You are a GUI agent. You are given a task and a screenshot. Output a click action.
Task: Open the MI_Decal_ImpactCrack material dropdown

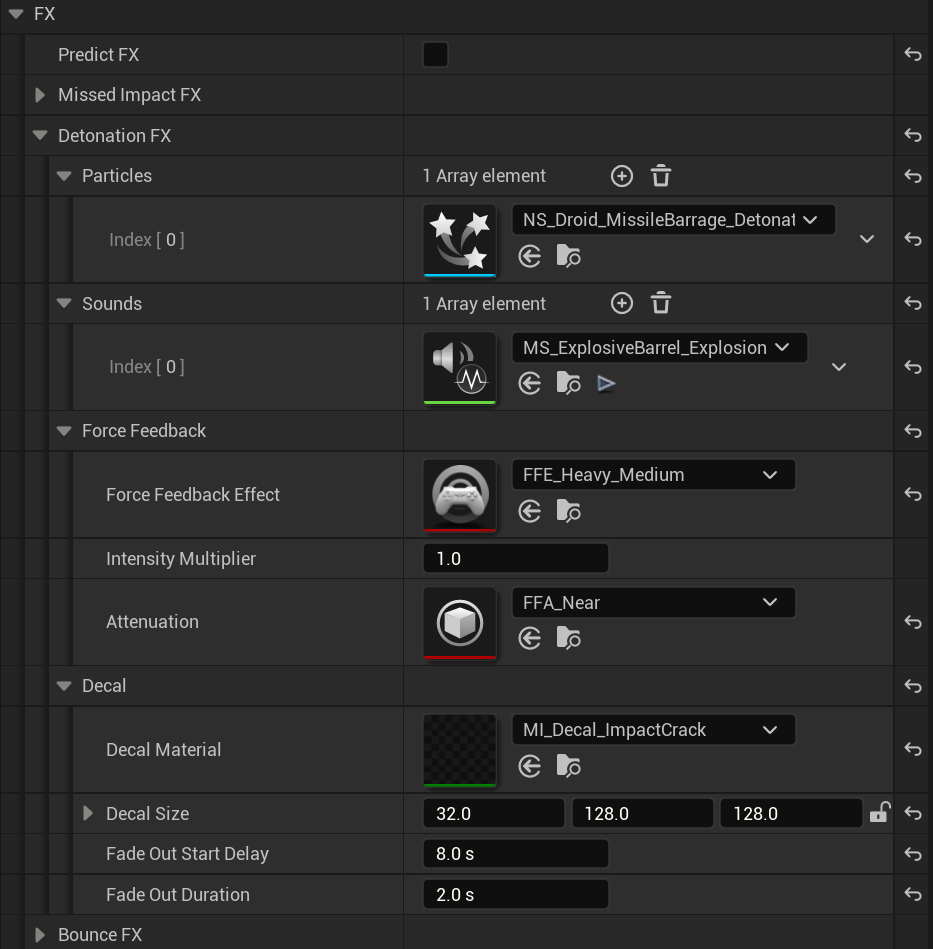(x=653, y=730)
